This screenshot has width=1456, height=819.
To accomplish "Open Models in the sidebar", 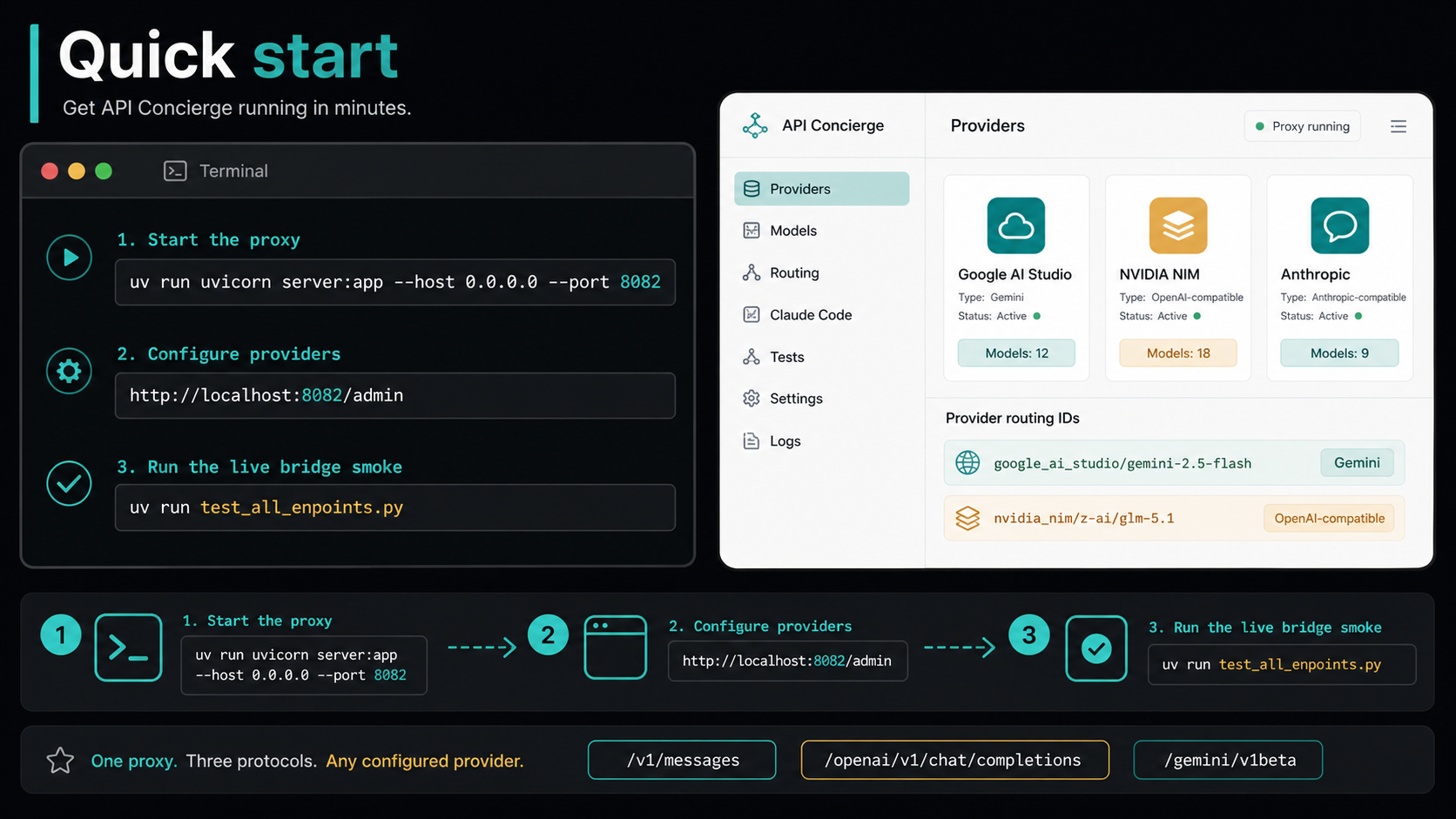I will click(x=822, y=231).
